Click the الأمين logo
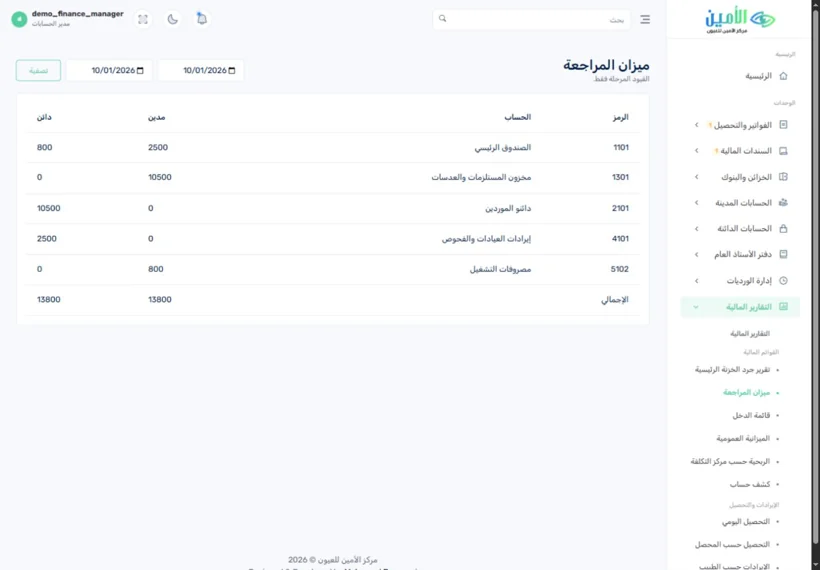The width and height of the screenshot is (820, 570). [740, 20]
